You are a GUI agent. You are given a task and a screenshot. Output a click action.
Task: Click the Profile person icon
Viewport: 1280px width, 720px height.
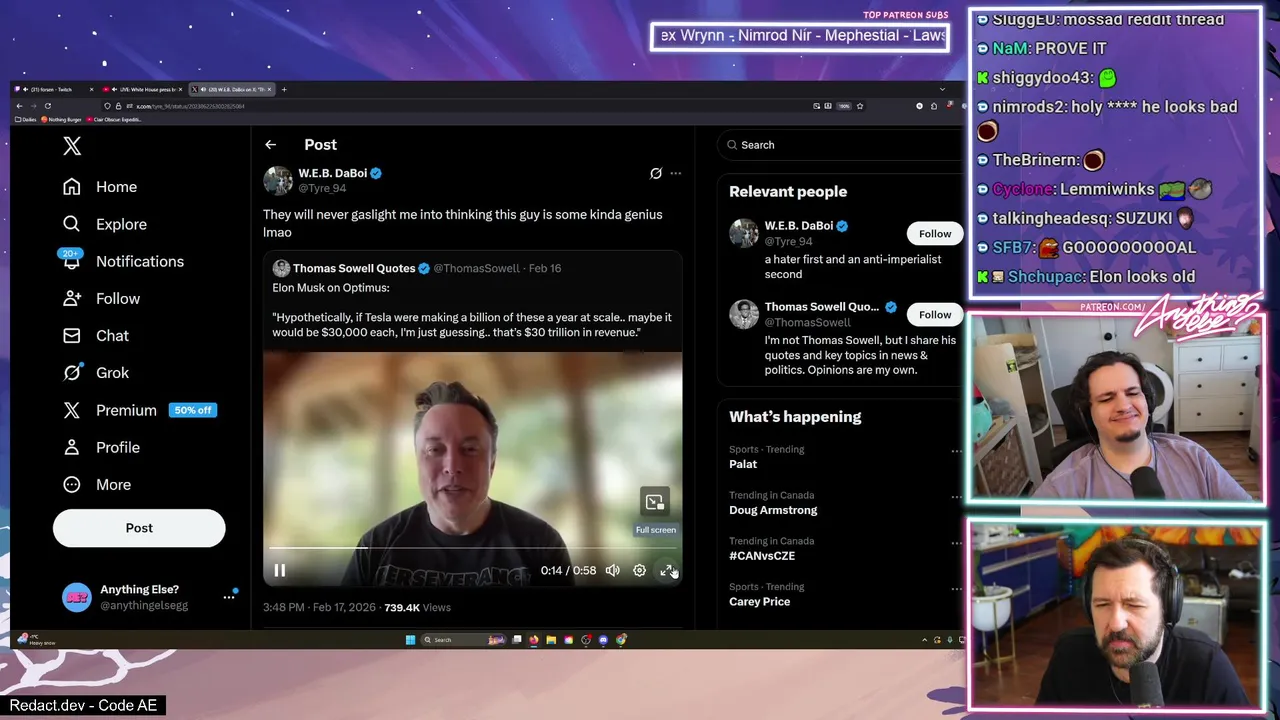coord(72,447)
